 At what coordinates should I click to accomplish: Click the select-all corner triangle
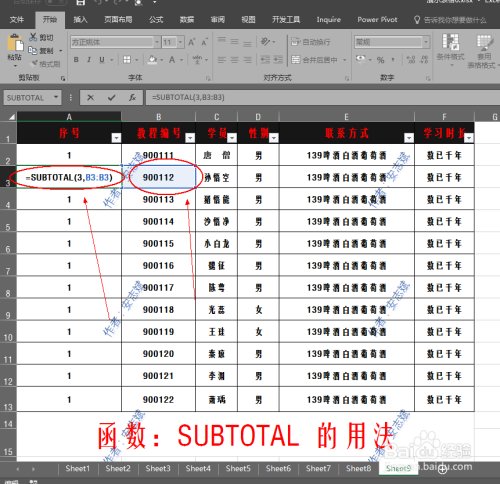12,117
